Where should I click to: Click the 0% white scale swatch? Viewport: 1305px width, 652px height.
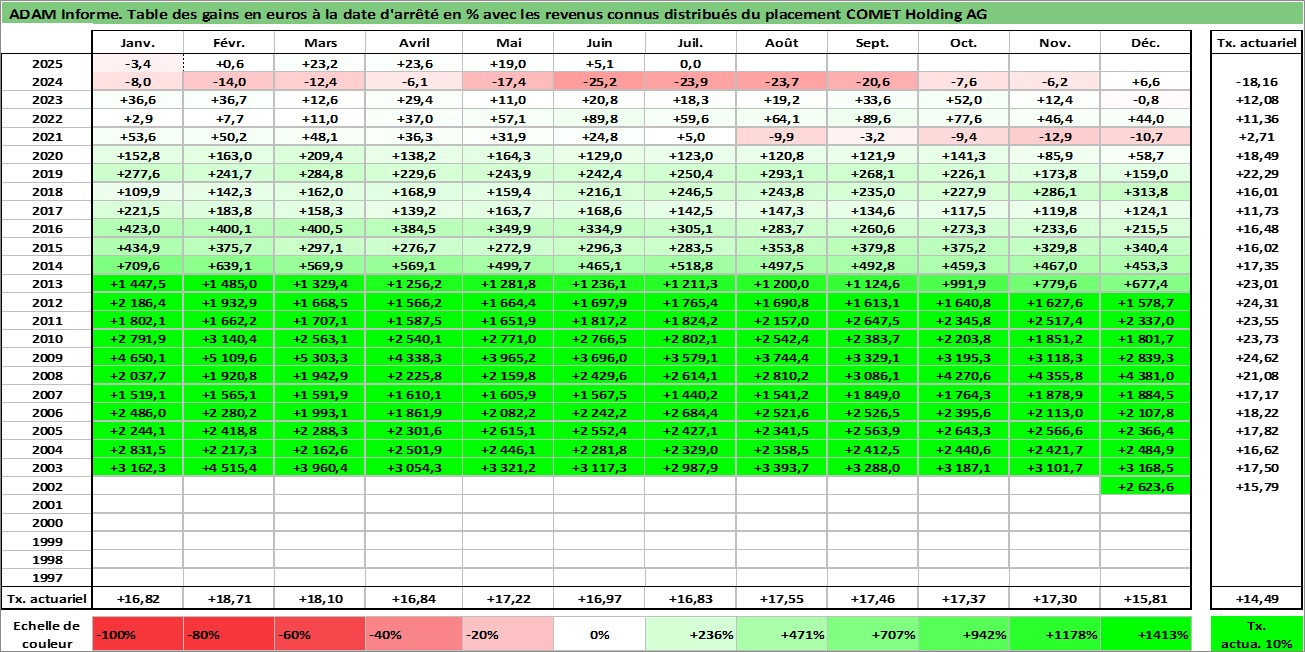tap(598, 634)
